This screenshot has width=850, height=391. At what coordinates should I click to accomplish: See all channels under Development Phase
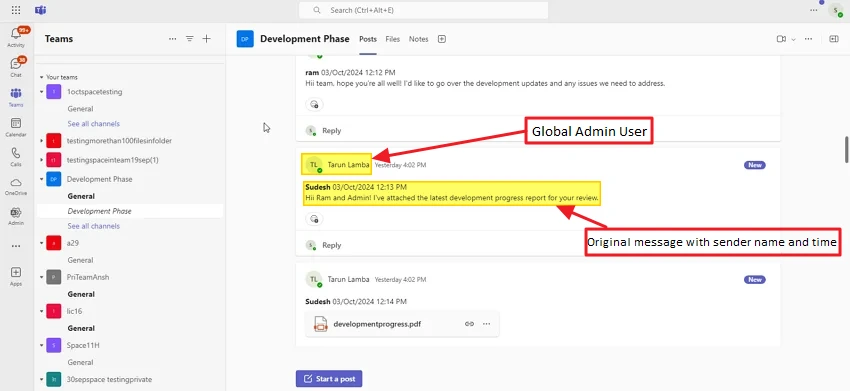pos(93,226)
